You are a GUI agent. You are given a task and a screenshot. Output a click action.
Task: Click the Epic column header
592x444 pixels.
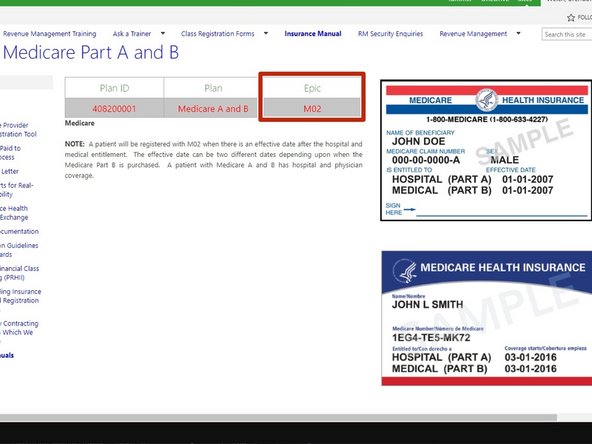[x=312, y=88]
